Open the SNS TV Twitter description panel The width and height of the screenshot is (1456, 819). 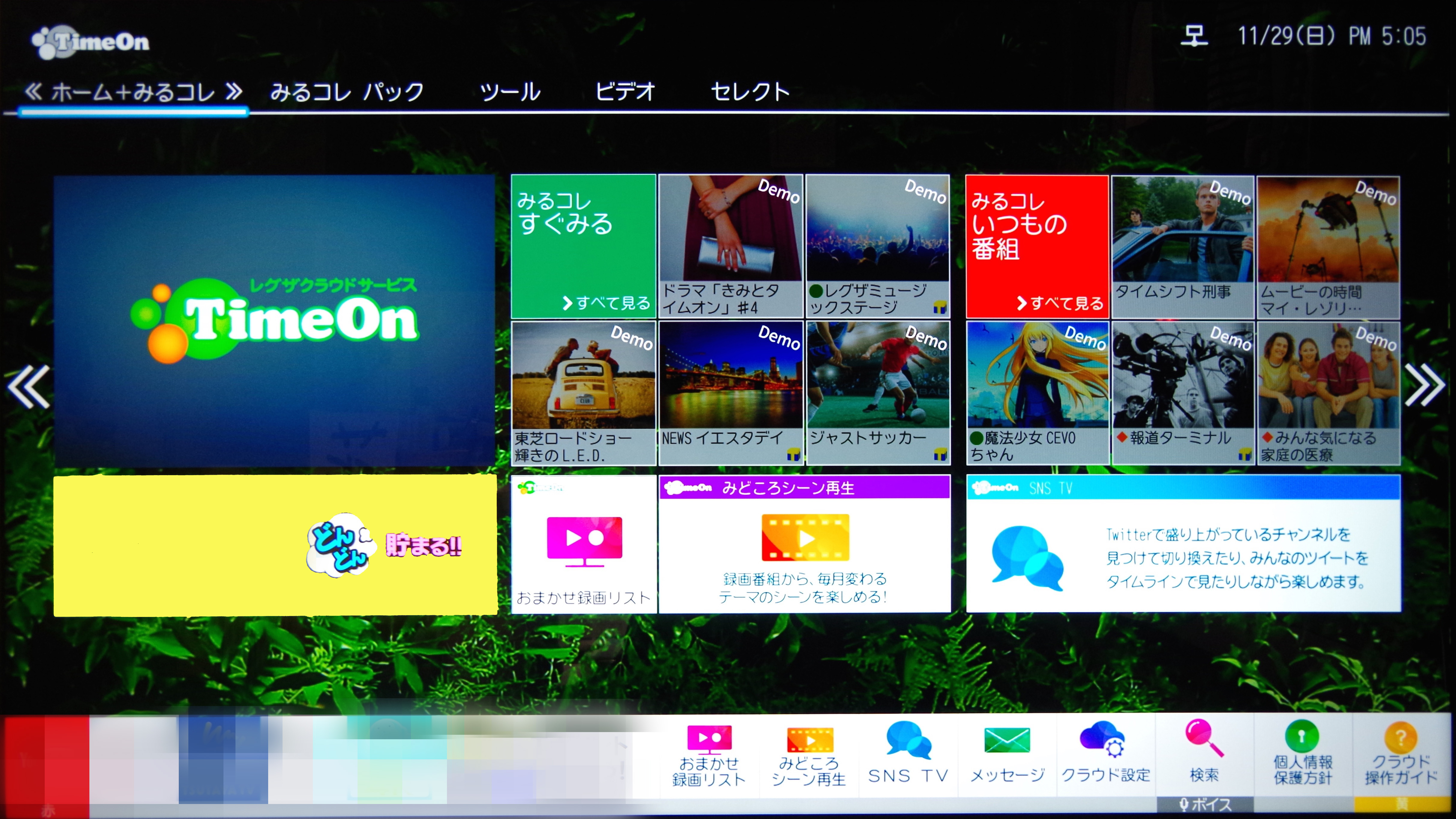[1183, 544]
